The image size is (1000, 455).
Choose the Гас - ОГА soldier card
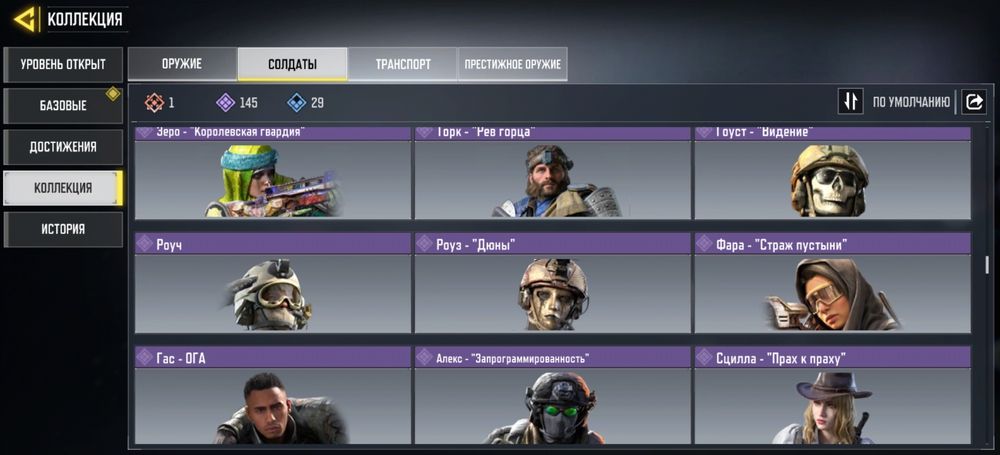pos(273,395)
